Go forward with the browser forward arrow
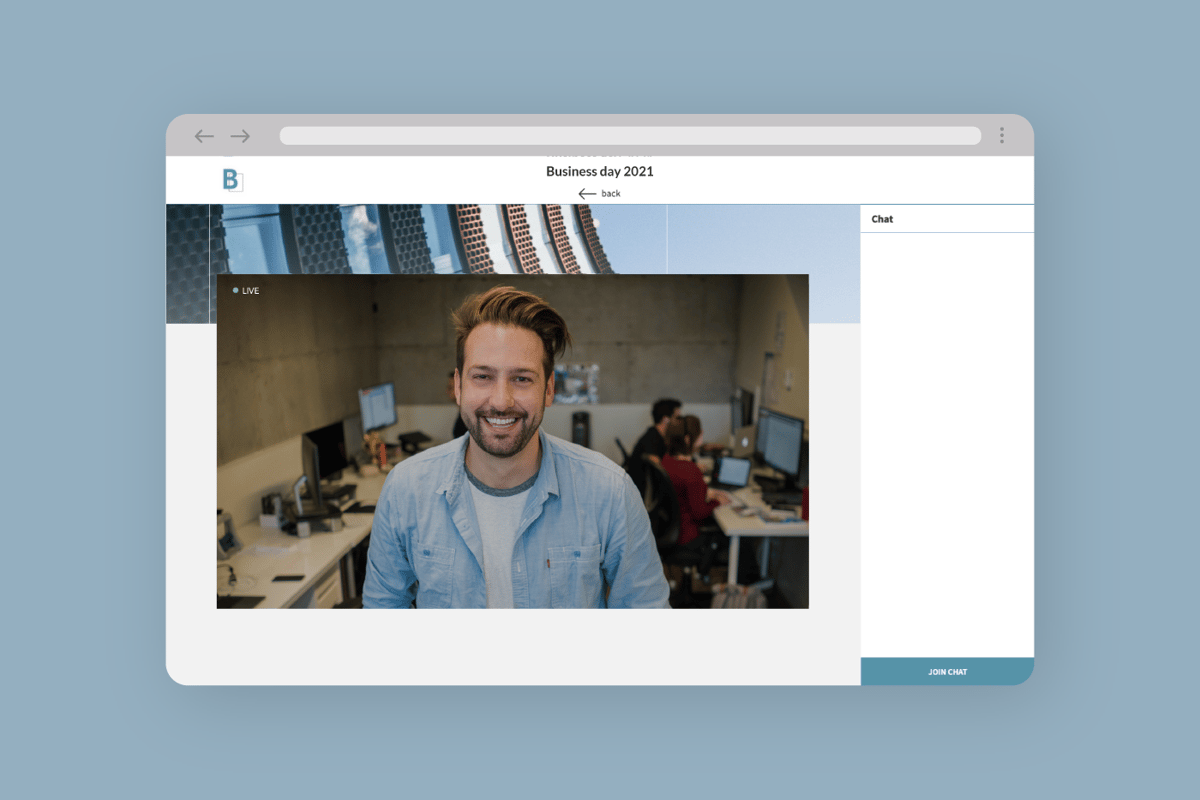 click(240, 136)
